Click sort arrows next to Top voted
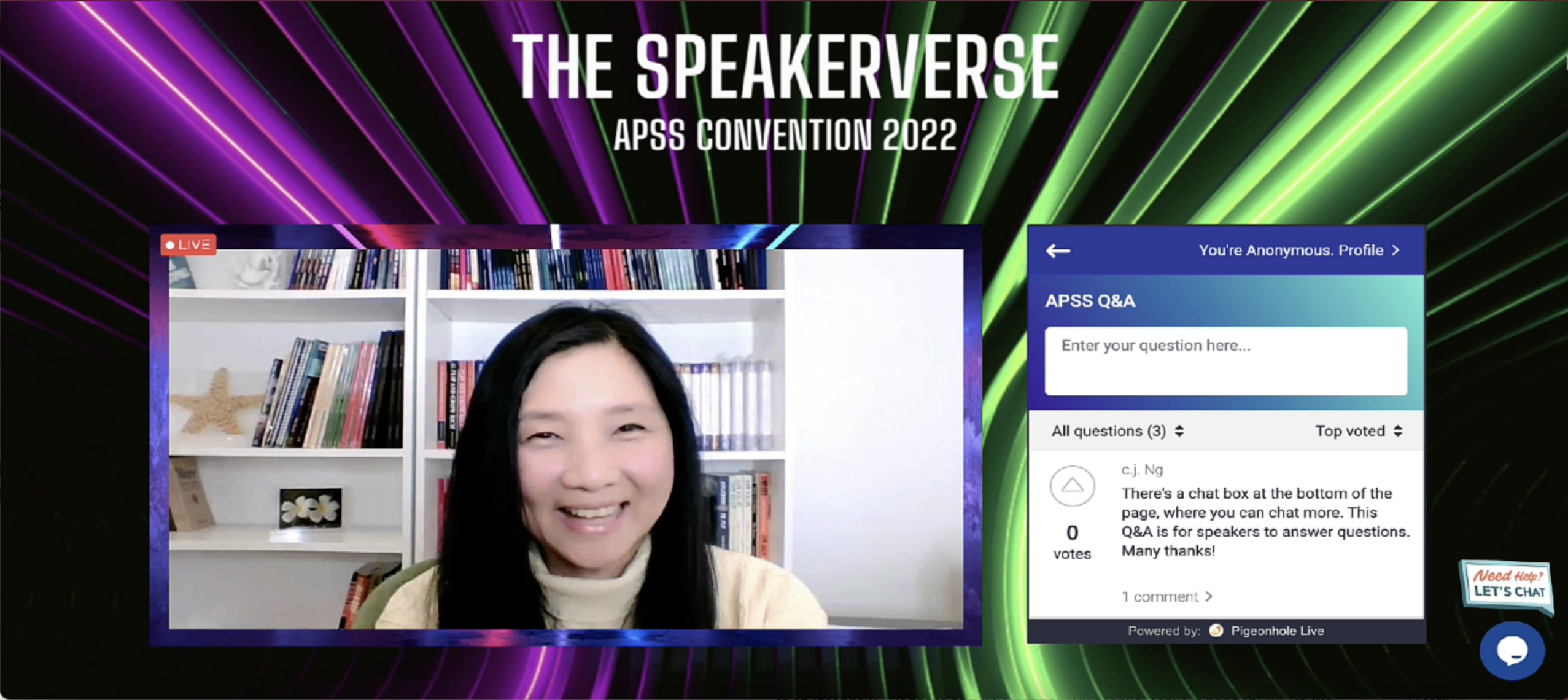This screenshot has height=700, width=1568. coord(1398,431)
